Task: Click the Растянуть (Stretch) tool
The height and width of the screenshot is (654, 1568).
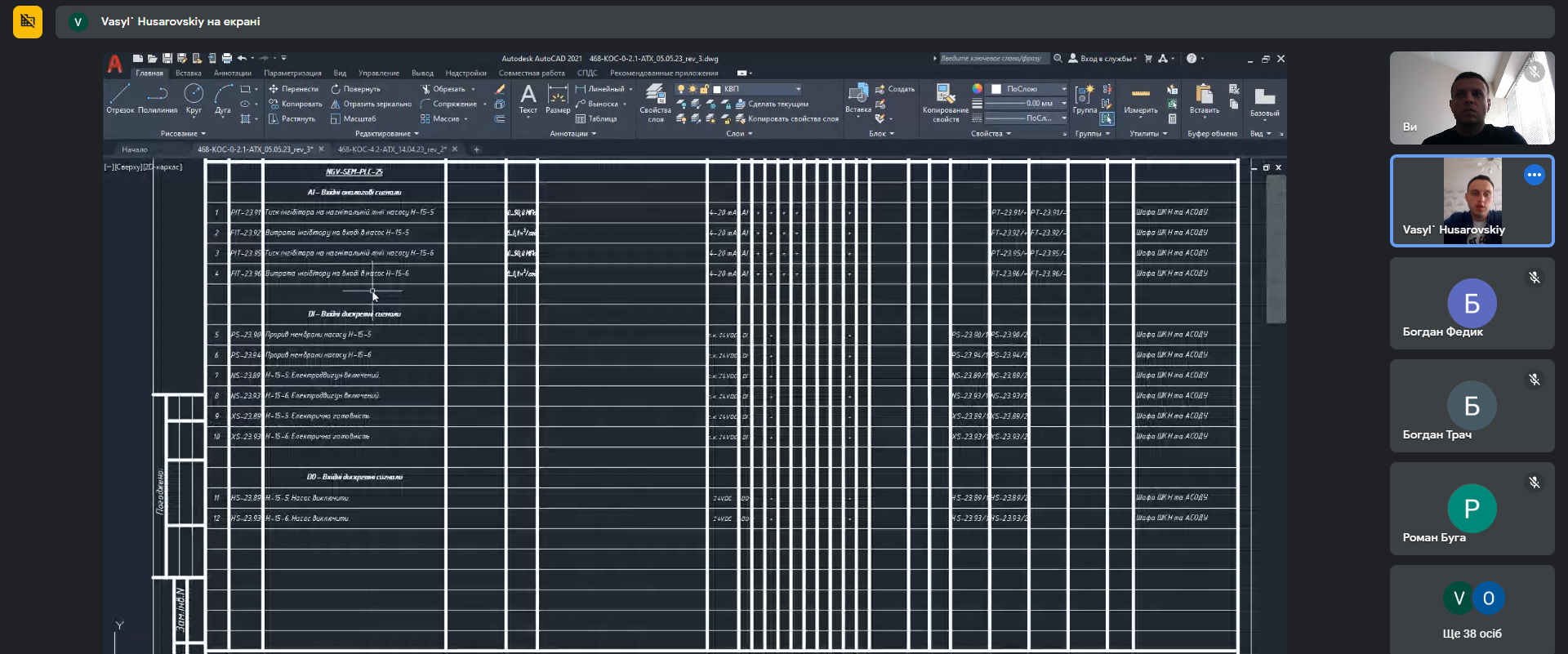Action: click(292, 118)
